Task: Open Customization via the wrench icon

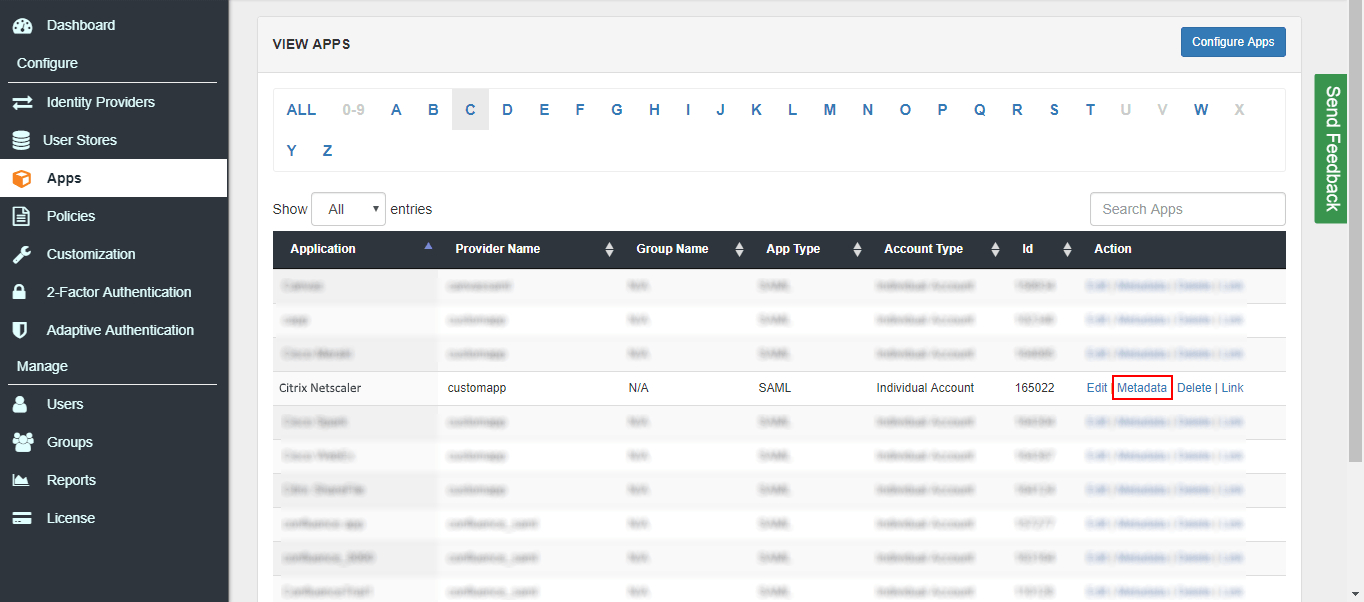Action: pyautogui.click(x=23, y=254)
